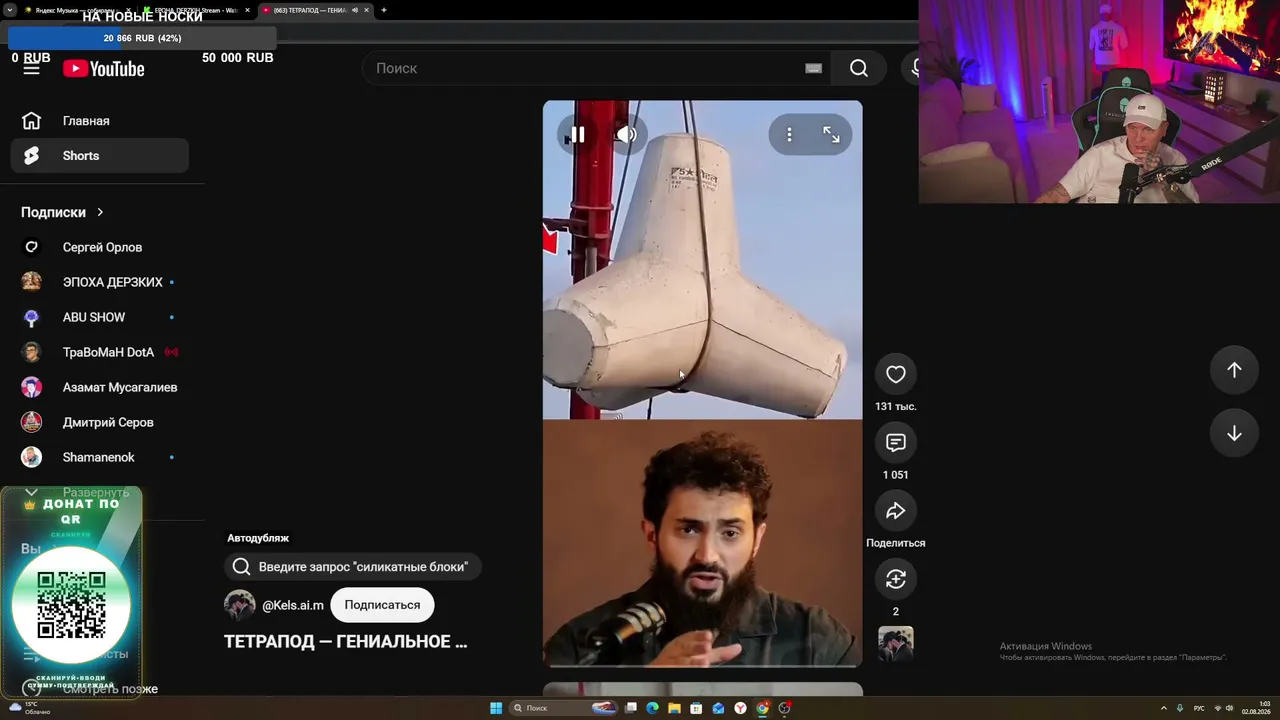Open Google Chrome from the taskbar
This screenshot has width=1280, height=720.
[762, 708]
